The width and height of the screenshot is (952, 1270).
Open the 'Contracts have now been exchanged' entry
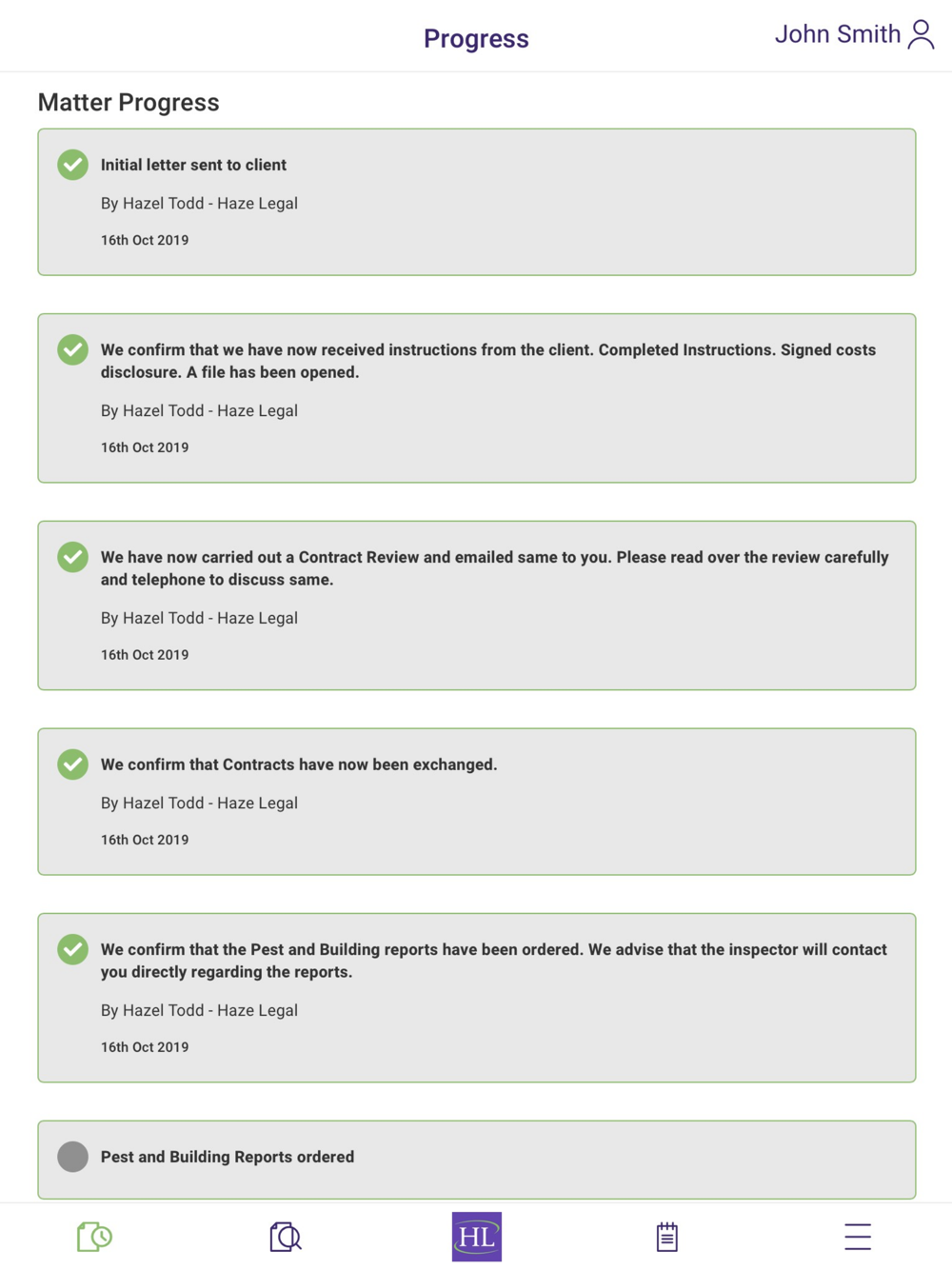tap(299, 764)
